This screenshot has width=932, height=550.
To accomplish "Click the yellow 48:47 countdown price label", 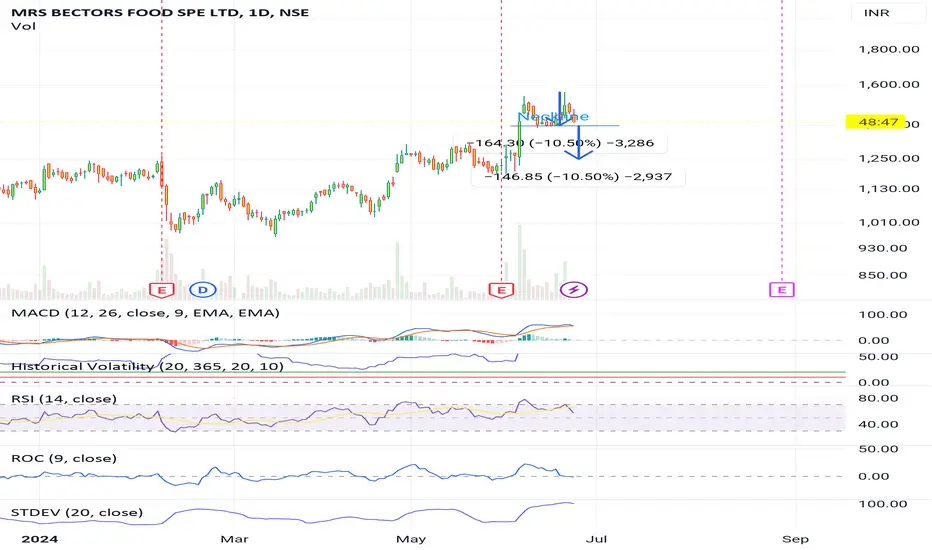I will pos(878,122).
